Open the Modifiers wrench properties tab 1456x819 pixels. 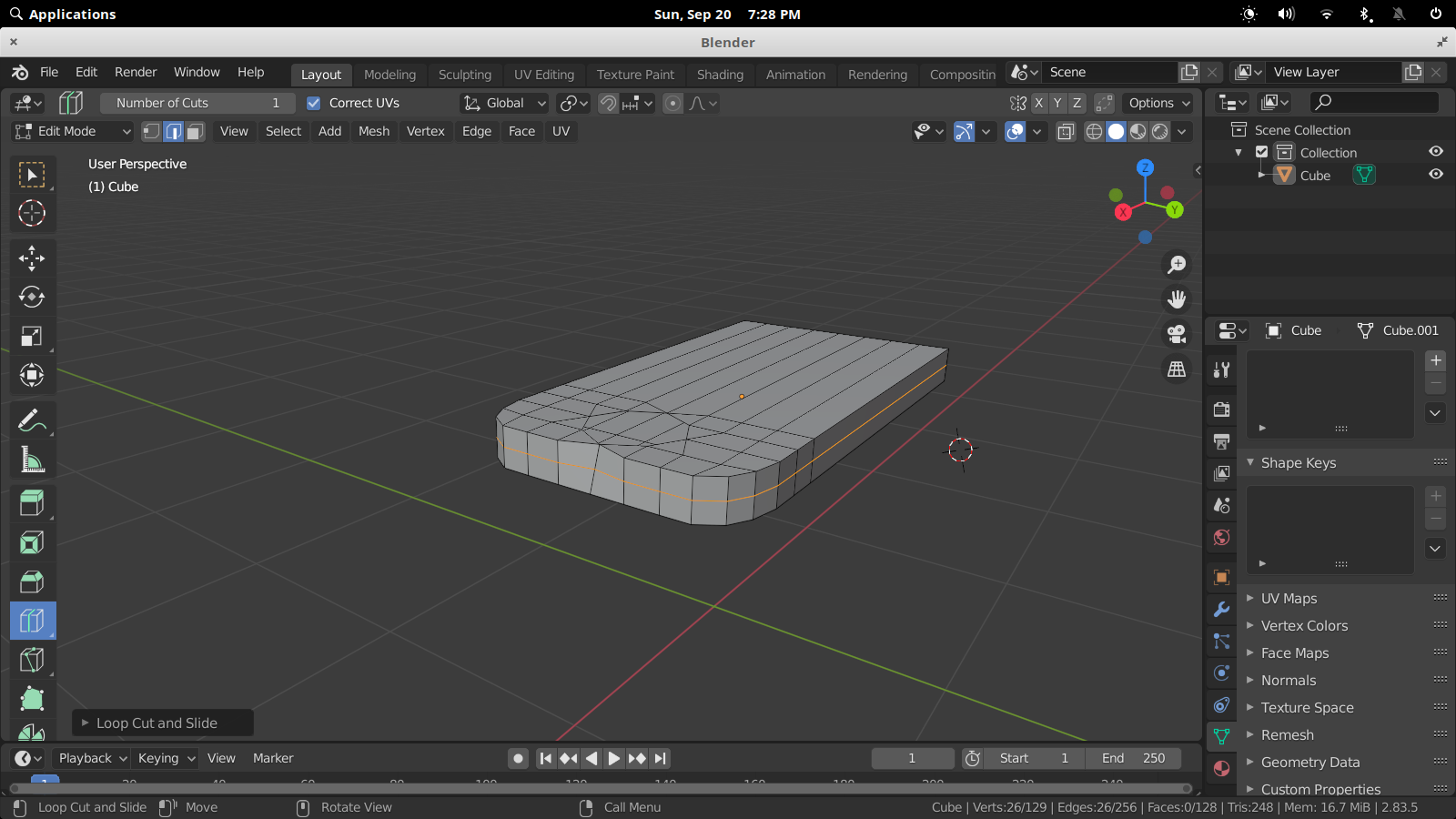coord(1222,610)
